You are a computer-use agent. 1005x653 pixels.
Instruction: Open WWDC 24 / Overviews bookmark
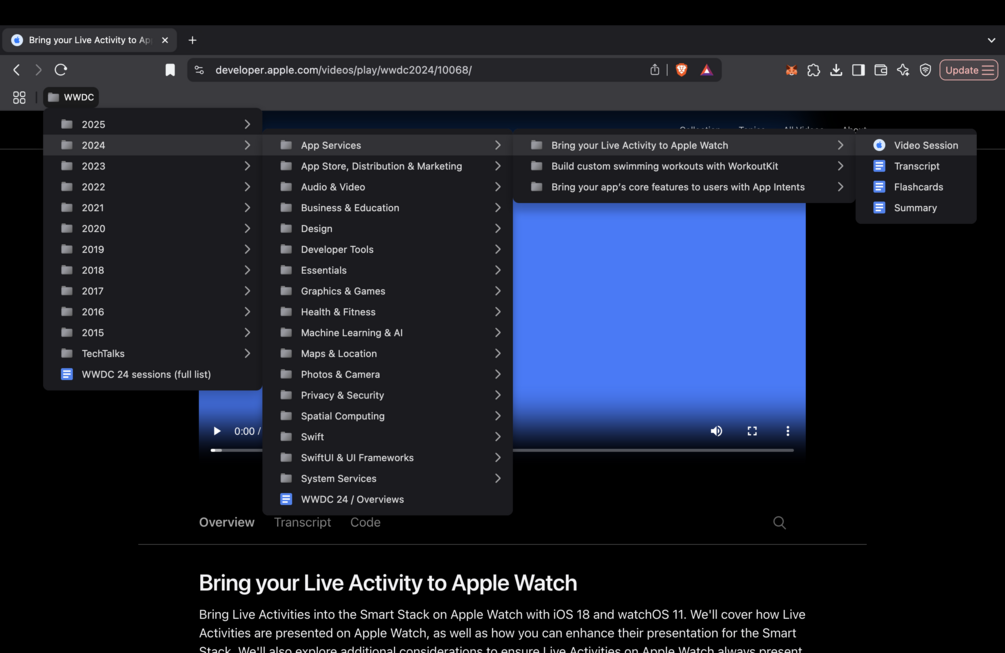pos(387,499)
